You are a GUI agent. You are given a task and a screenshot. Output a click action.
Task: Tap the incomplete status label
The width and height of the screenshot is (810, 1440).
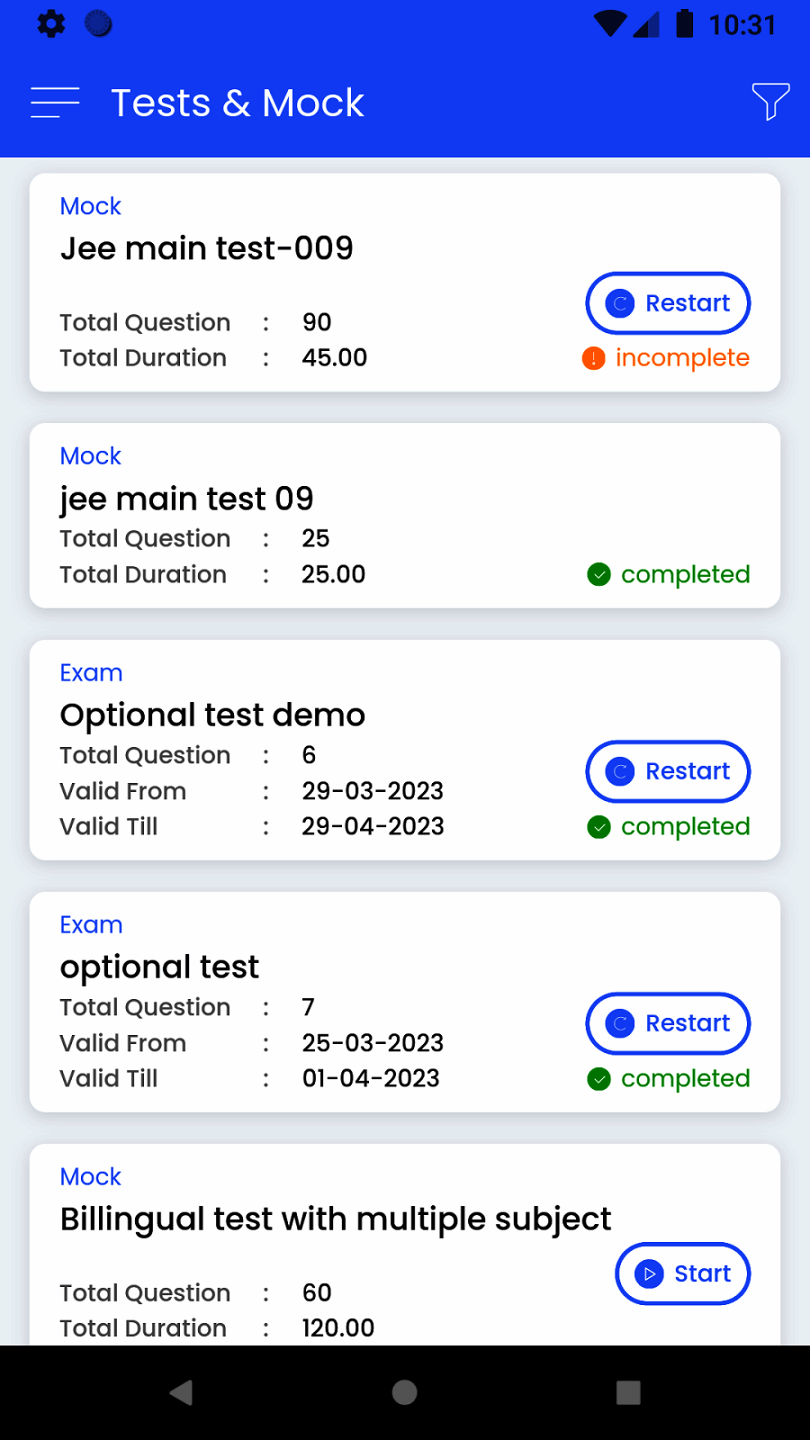(682, 358)
